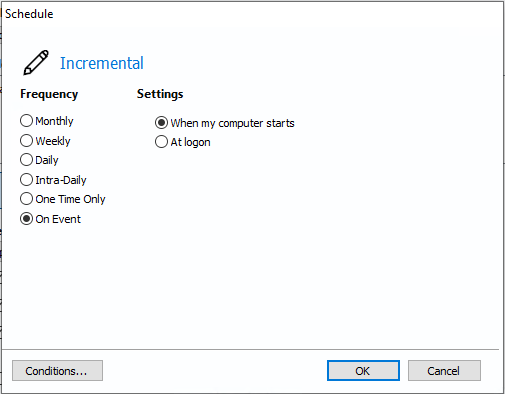The height and width of the screenshot is (394, 505).
Task: Click the Schedule window title
Action: point(29,14)
